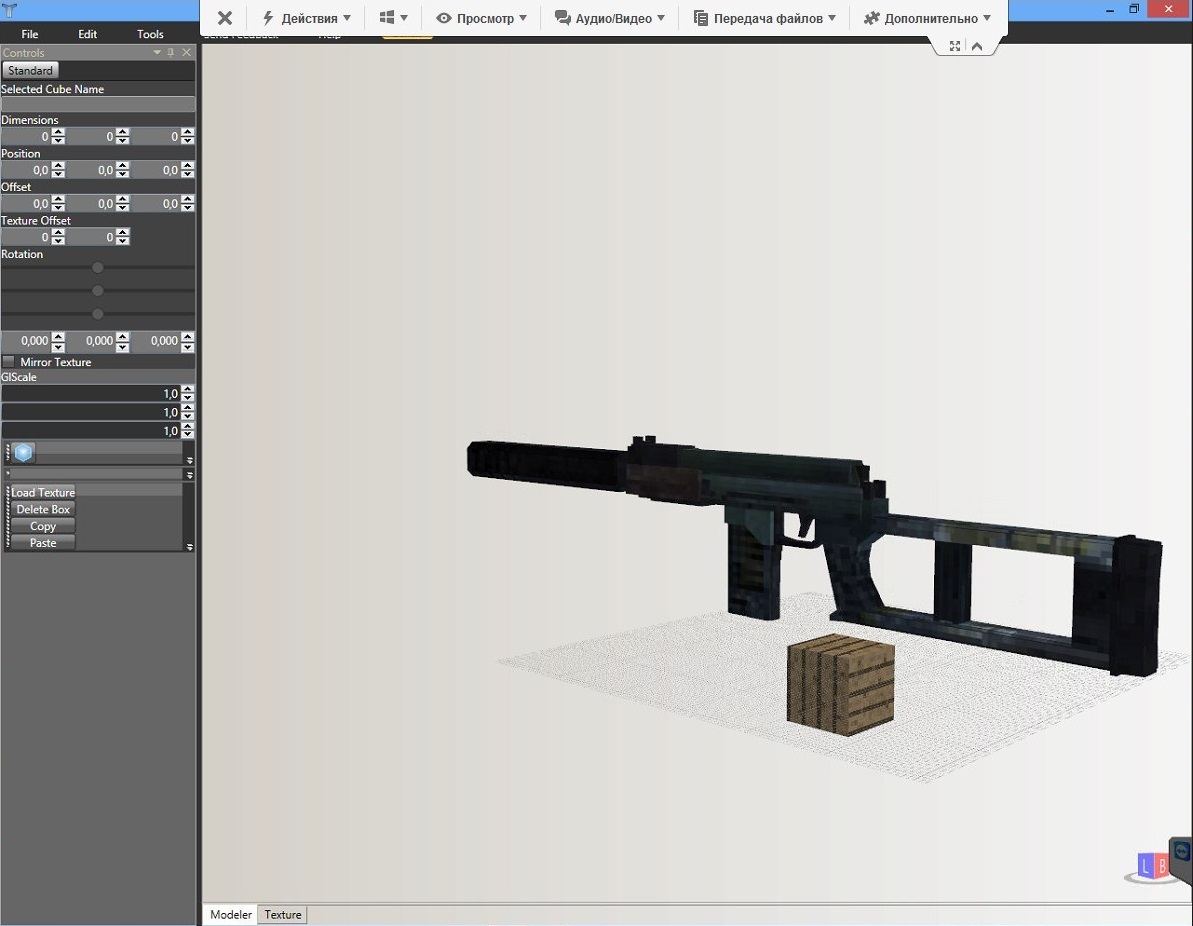
Task: Click the eye icon of Просмотр
Action: [442, 17]
